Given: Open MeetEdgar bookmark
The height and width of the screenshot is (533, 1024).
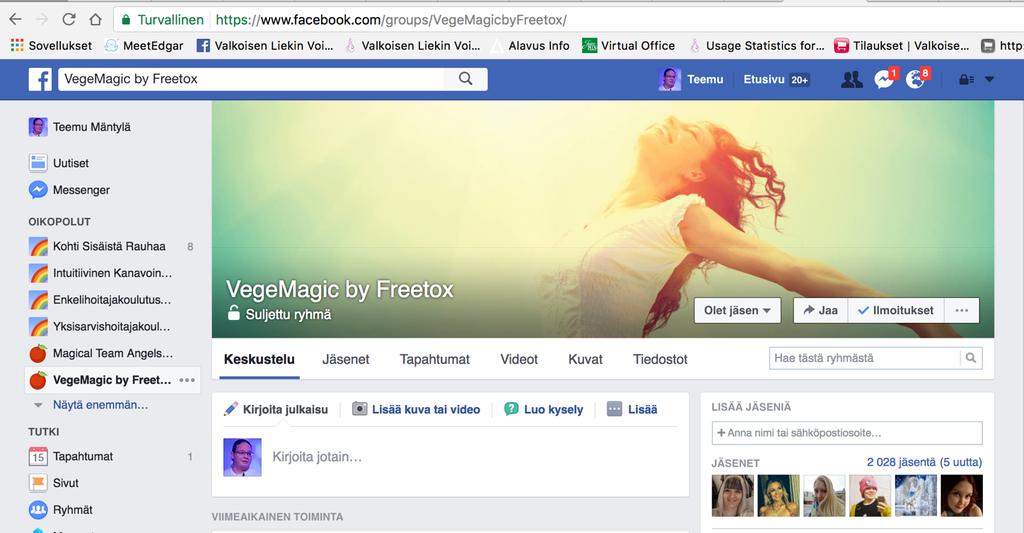Looking at the screenshot, I should [144, 46].
